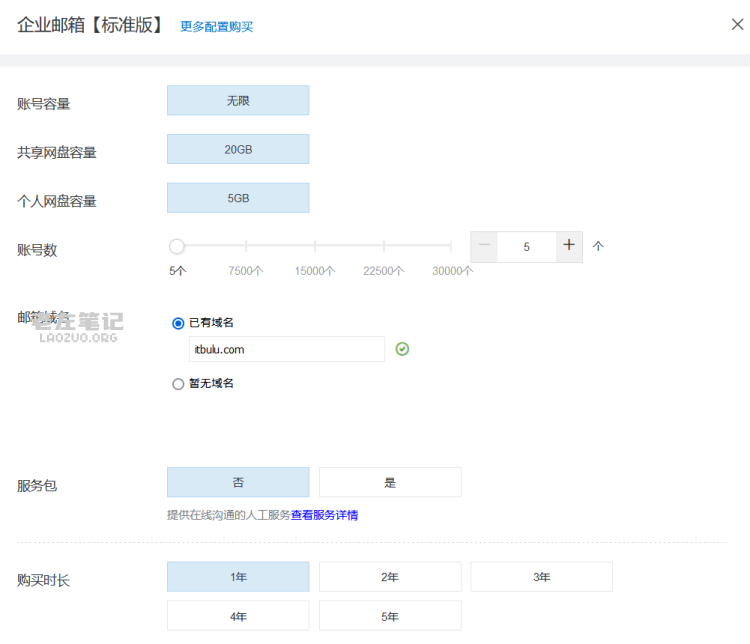Select 3年 purchase duration
750x644 pixels.
pos(541,577)
